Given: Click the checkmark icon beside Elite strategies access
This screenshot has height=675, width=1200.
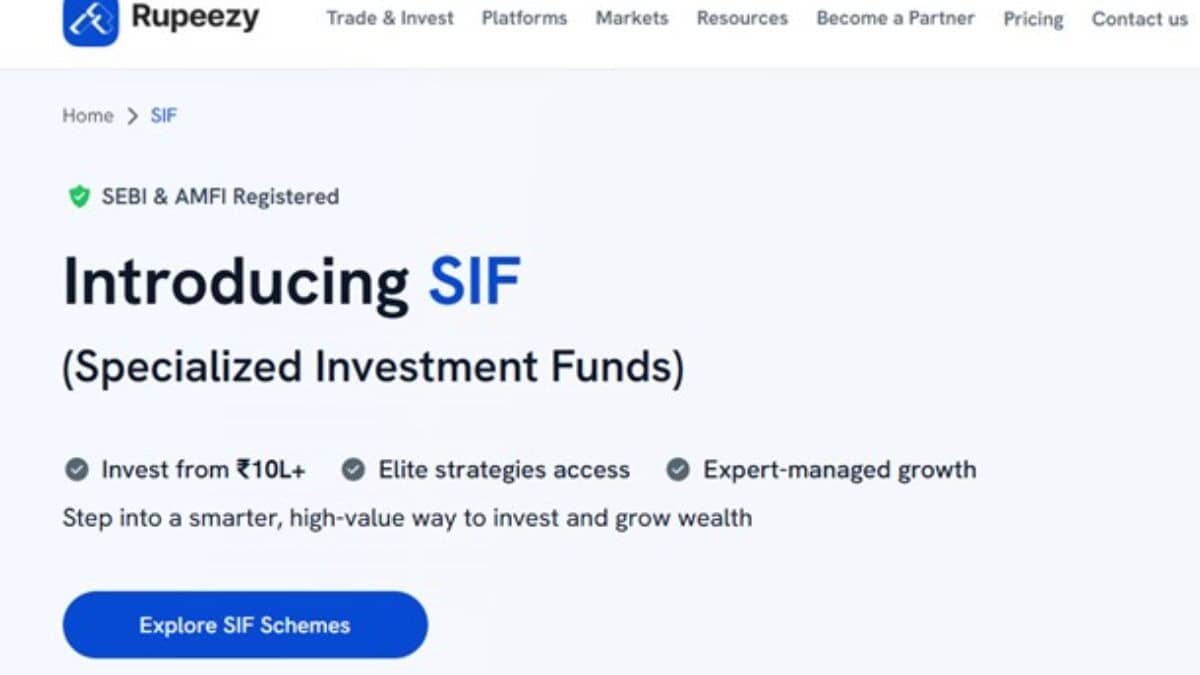Looking at the screenshot, I should pyautogui.click(x=353, y=468).
